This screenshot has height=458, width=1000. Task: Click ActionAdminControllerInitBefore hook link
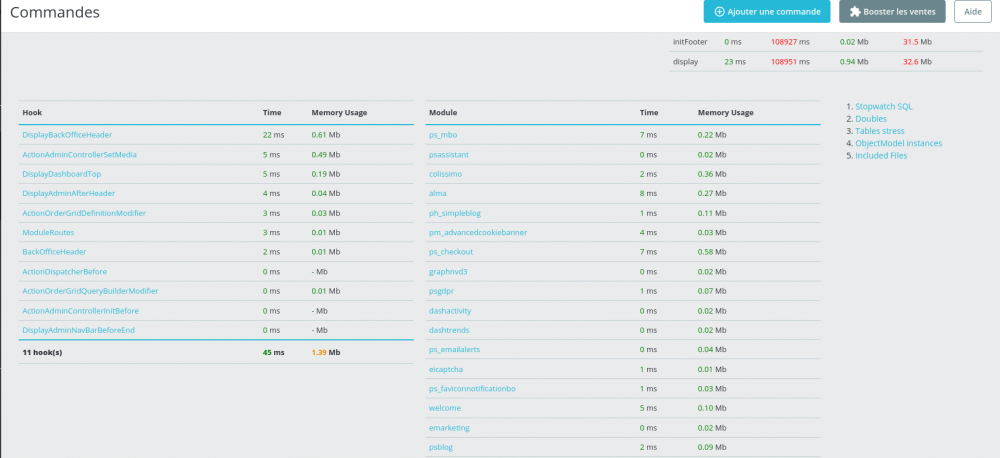80,311
